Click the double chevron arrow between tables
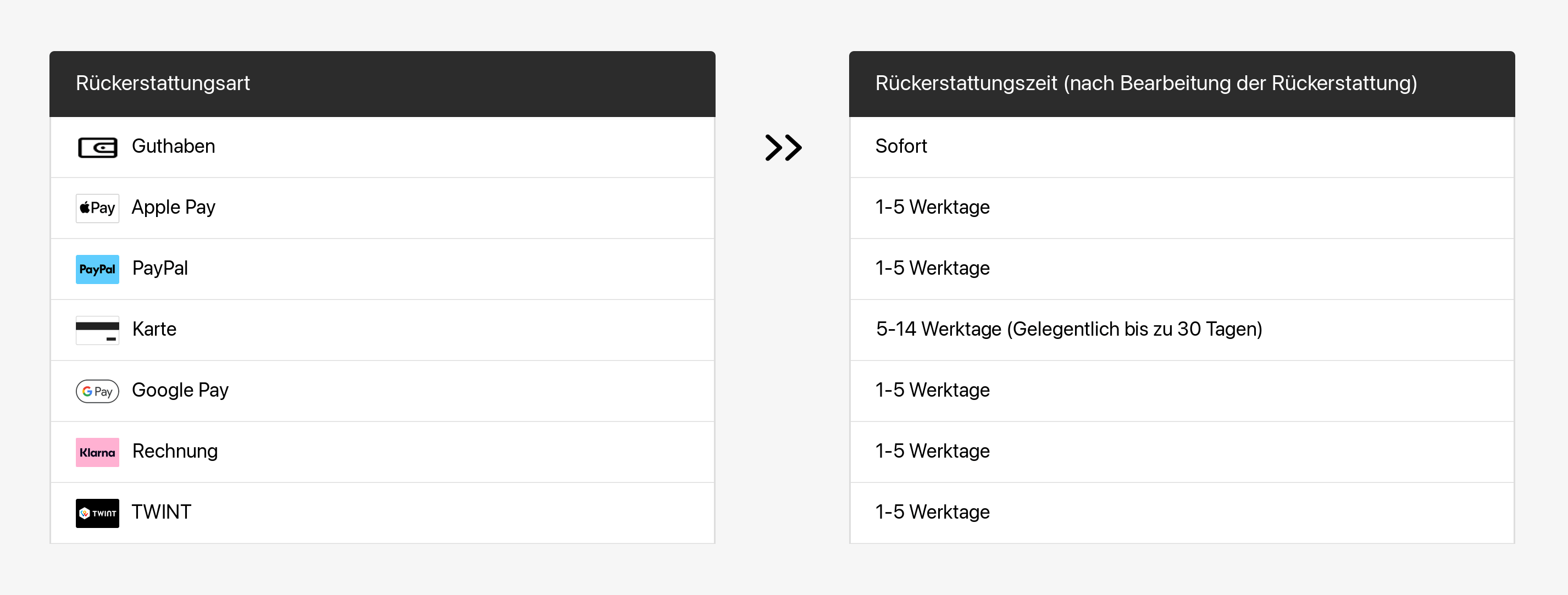1568x595 pixels. pyautogui.click(x=783, y=147)
